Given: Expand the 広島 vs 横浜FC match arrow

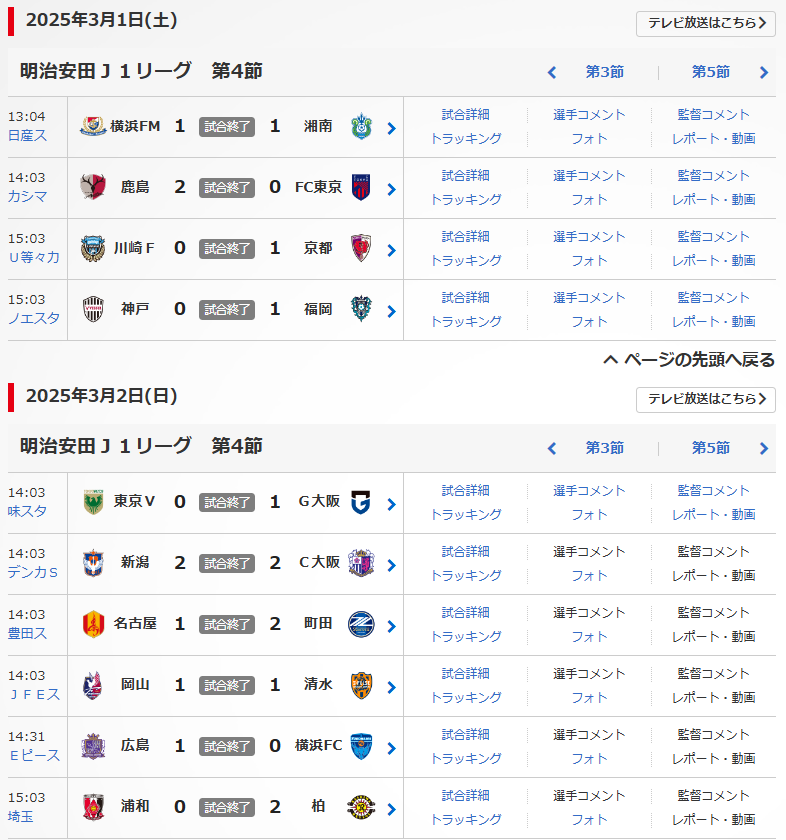Looking at the screenshot, I should tap(391, 748).
